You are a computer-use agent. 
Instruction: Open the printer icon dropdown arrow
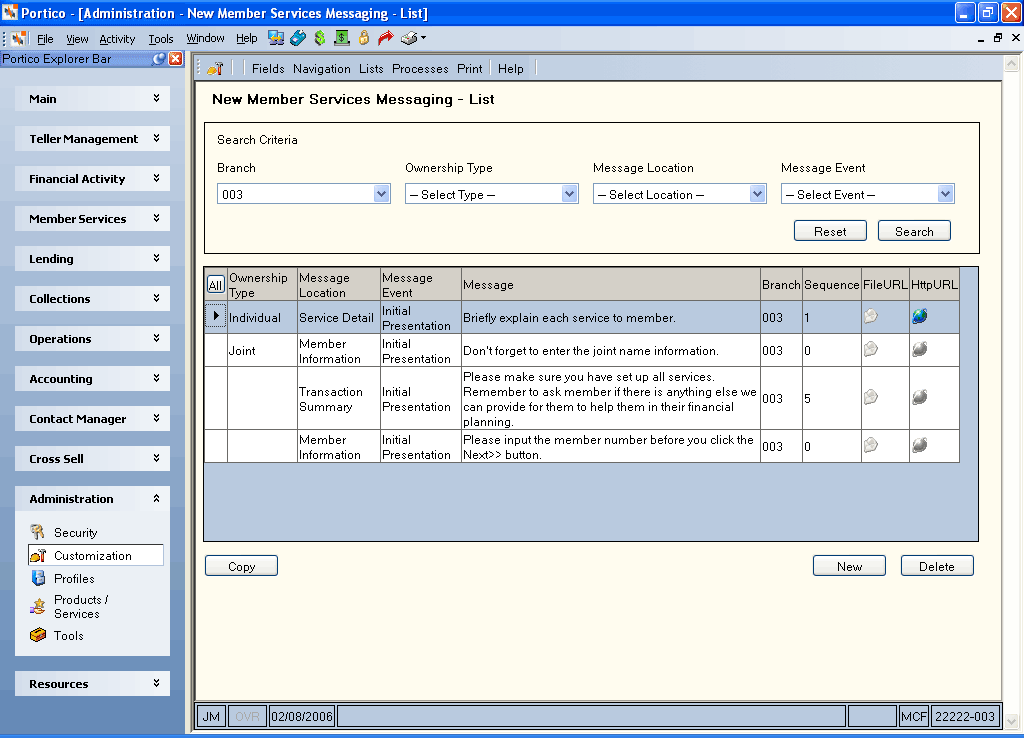tap(423, 38)
